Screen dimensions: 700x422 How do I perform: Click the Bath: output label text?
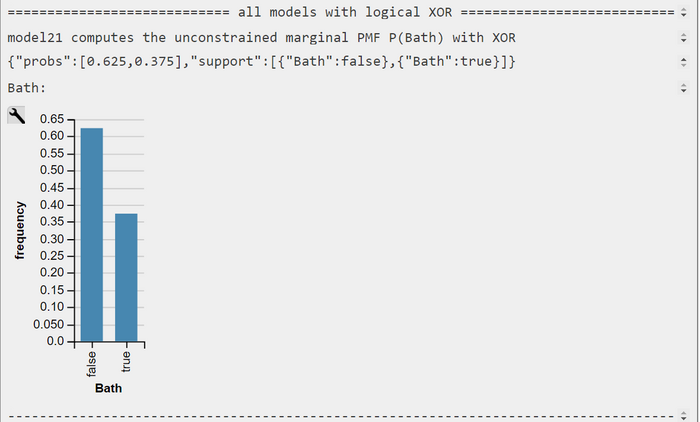(x=27, y=88)
